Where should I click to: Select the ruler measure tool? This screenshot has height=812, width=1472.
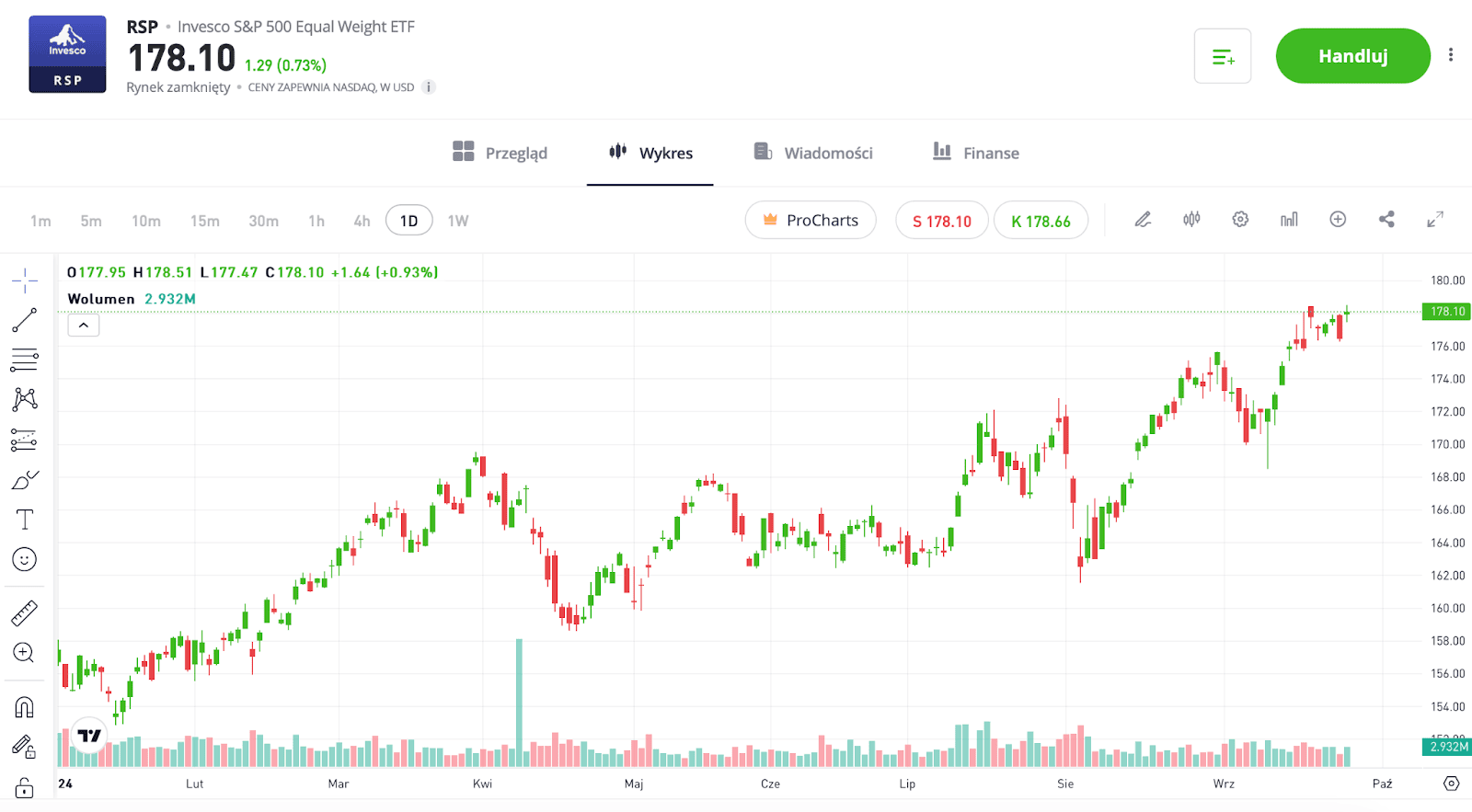(x=25, y=612)
